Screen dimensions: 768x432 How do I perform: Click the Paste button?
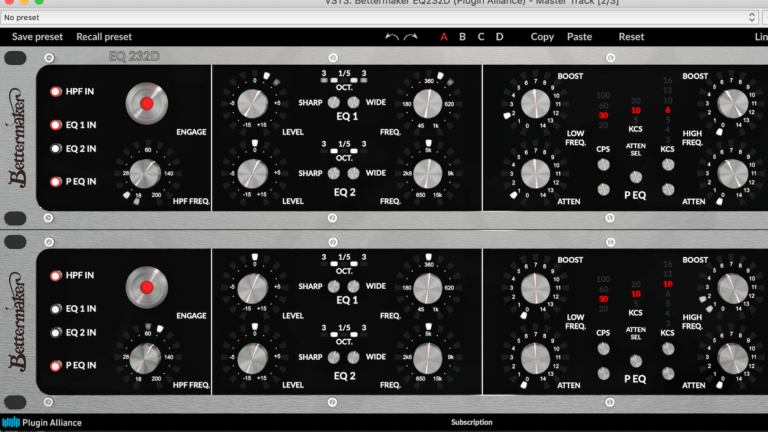pos(579,37)
